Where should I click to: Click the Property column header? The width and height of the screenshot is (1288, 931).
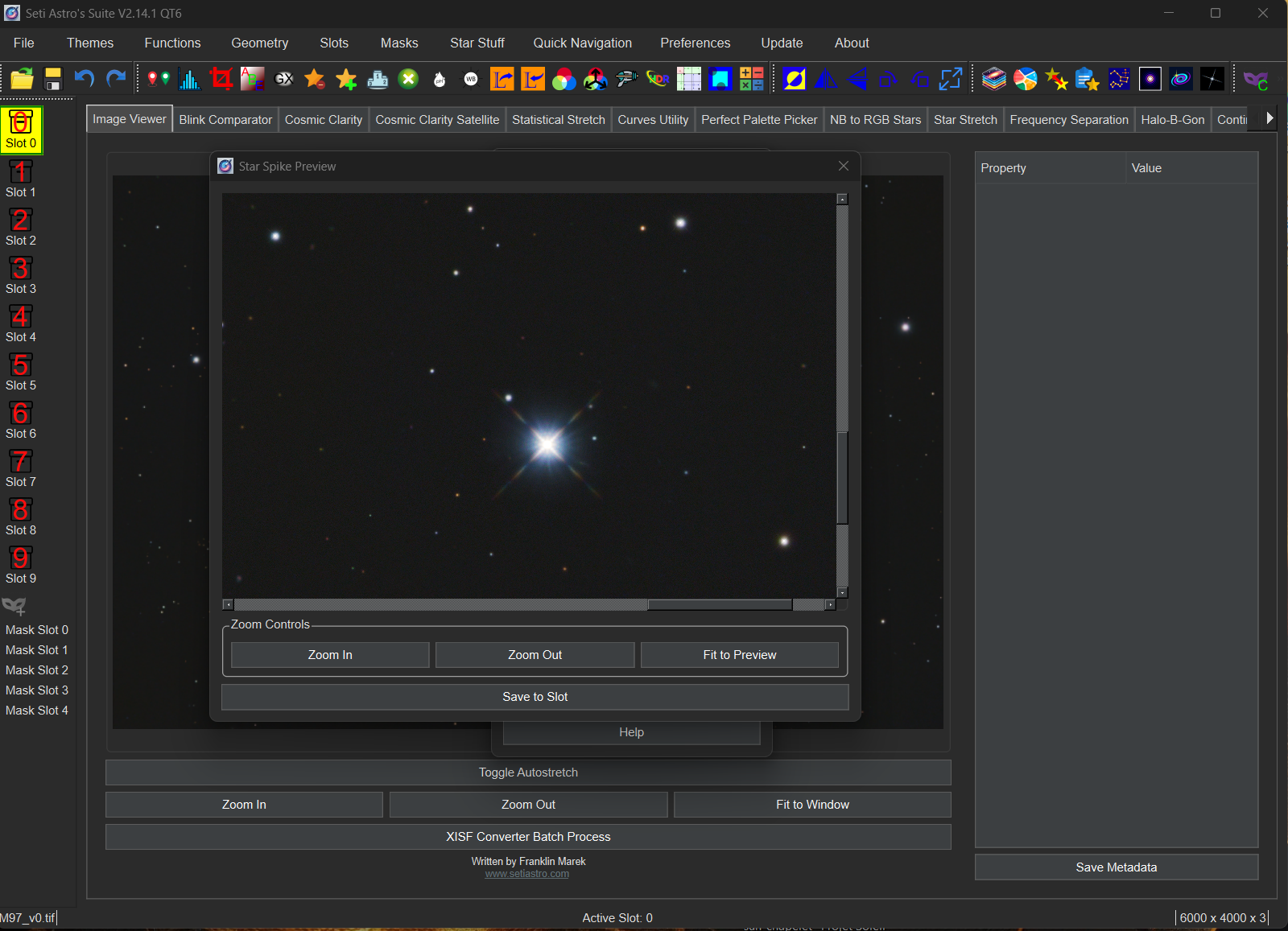pos(1003,168)
